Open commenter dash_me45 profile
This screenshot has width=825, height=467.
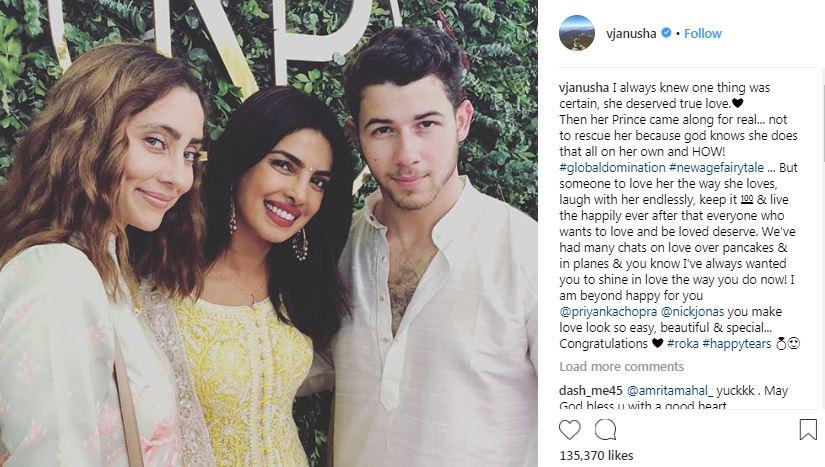point(590,391)
